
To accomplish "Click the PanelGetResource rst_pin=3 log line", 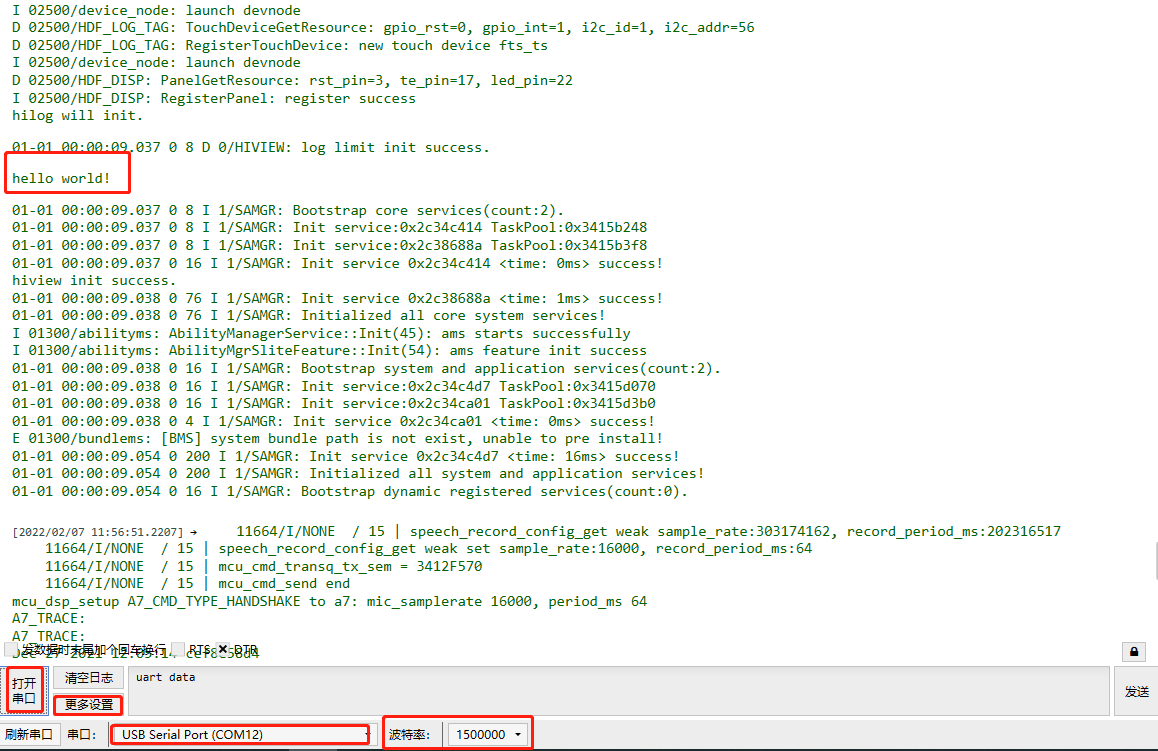I will click(292, 80).
